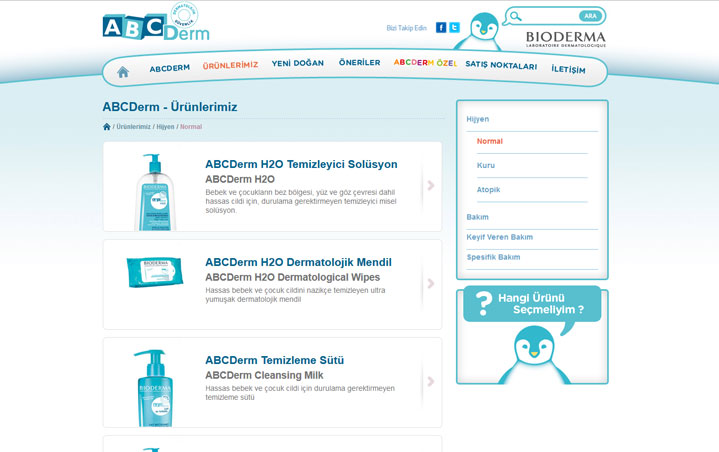Screen dimensions: 719x452
Task: Open the ÖNERİLER menu item
Action: (360, 62)
